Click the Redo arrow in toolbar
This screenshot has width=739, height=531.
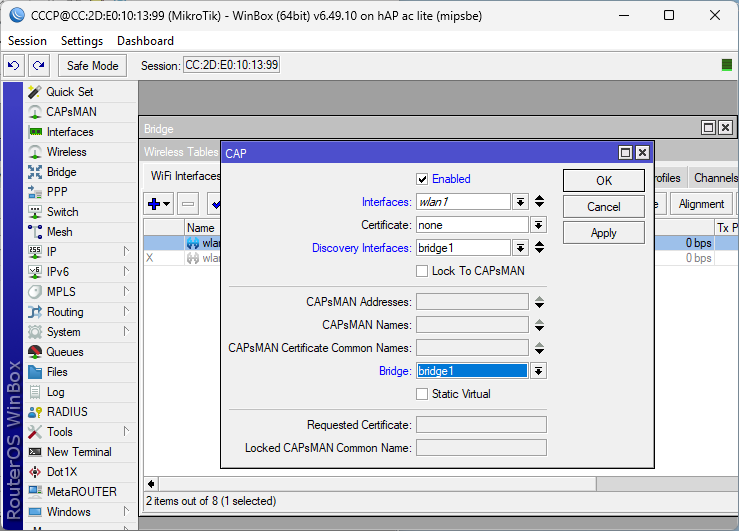(x=39, y=65)
